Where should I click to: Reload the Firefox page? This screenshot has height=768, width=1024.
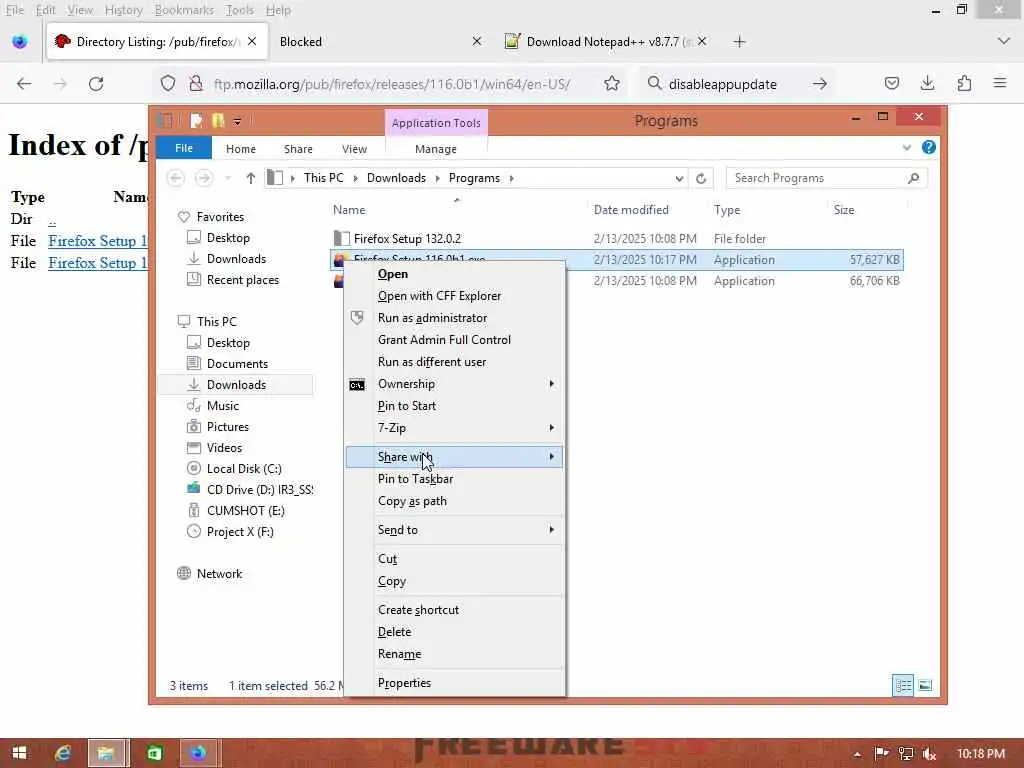tap(96, 84)
